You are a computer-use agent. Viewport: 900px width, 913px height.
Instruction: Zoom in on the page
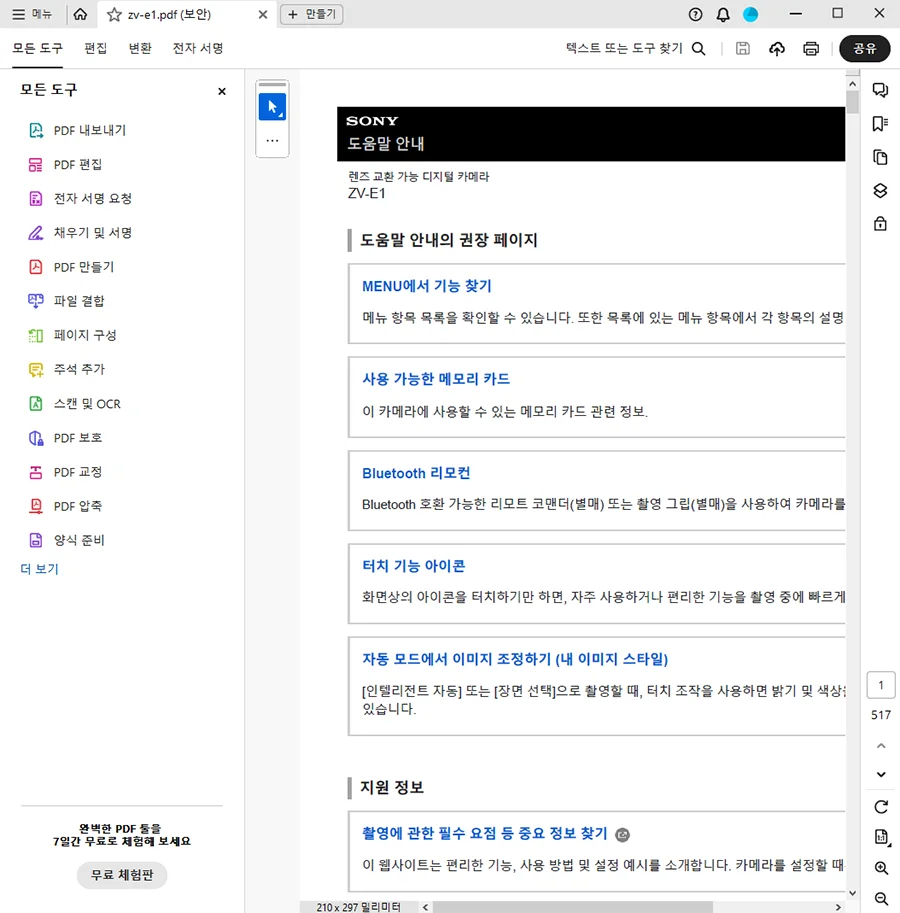pyautogui.click(x=880, y=868)
